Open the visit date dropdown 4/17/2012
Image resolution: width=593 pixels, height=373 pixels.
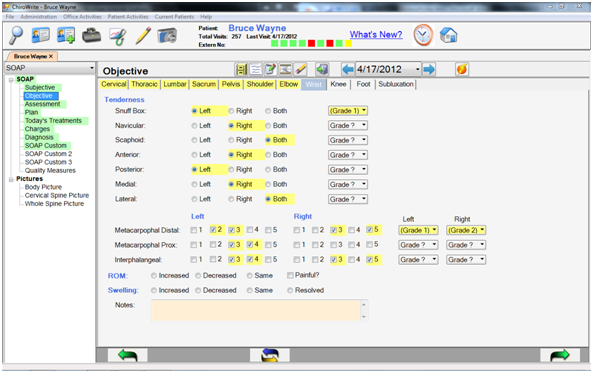pyautogui.click(x=417, y=69)
